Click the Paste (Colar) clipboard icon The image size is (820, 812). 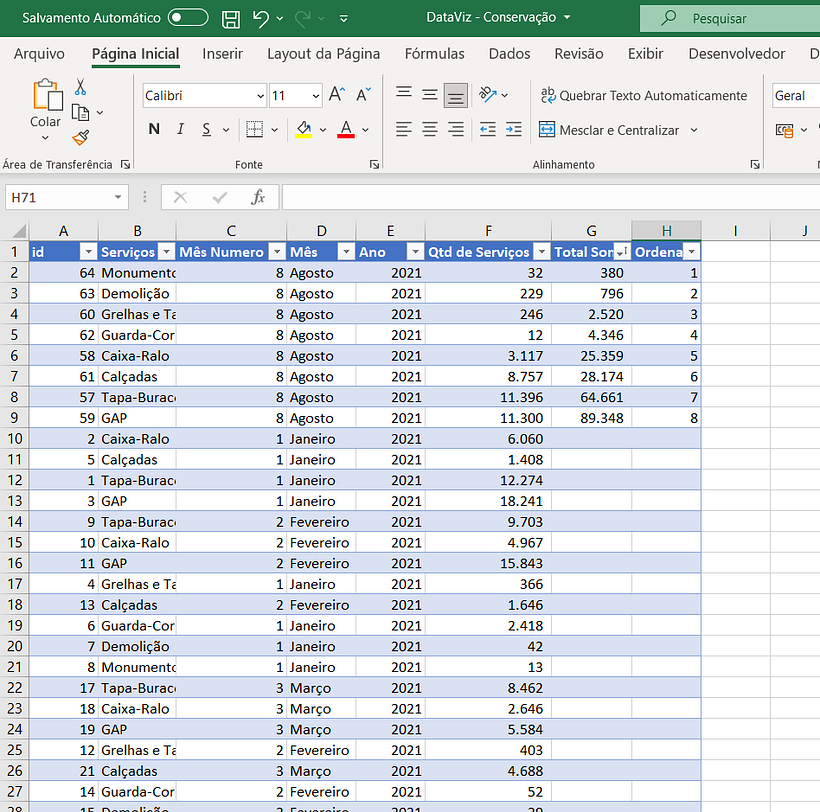[47, 95]
